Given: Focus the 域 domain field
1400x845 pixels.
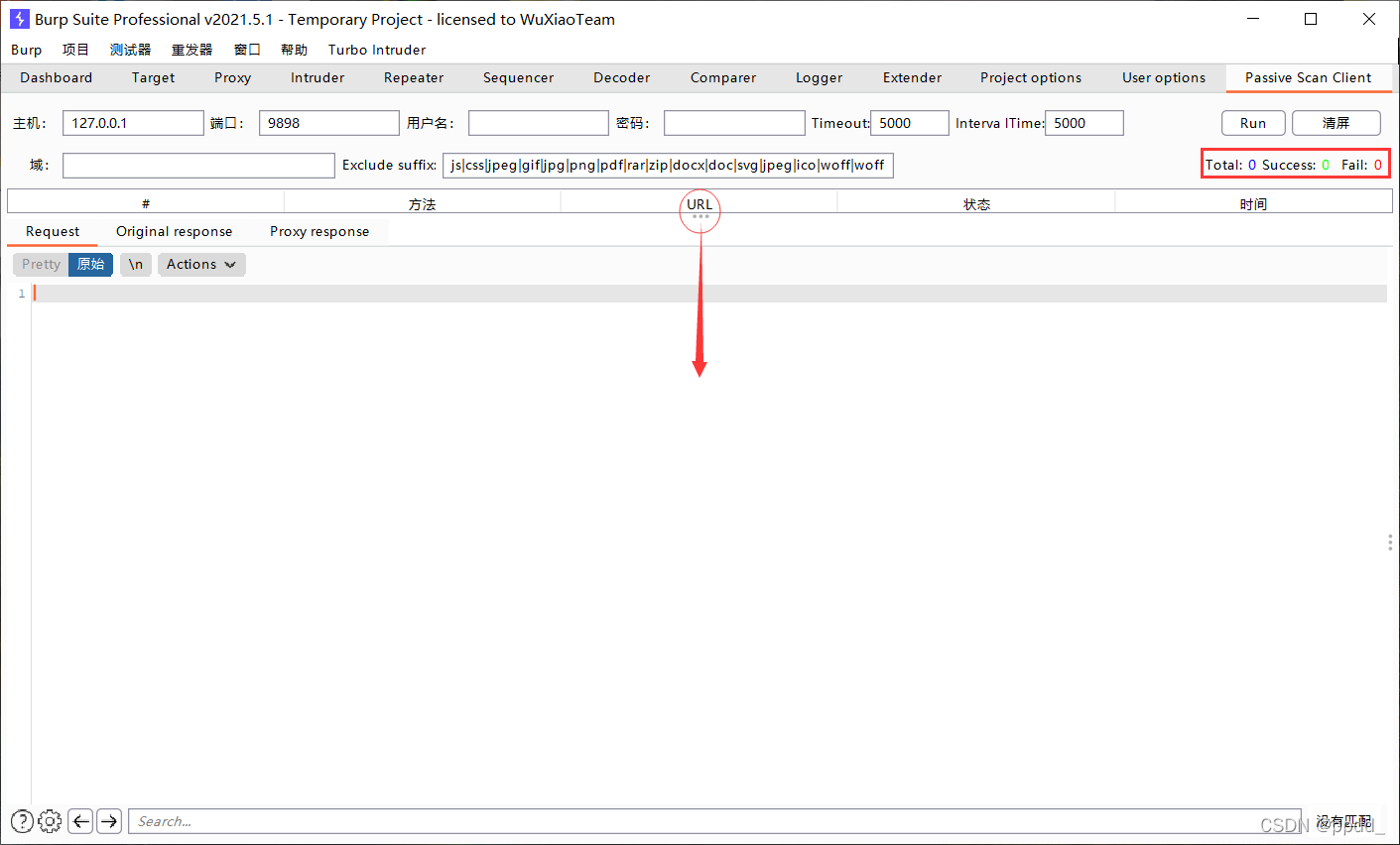Looking at the screenshot, I should point(198,165).
